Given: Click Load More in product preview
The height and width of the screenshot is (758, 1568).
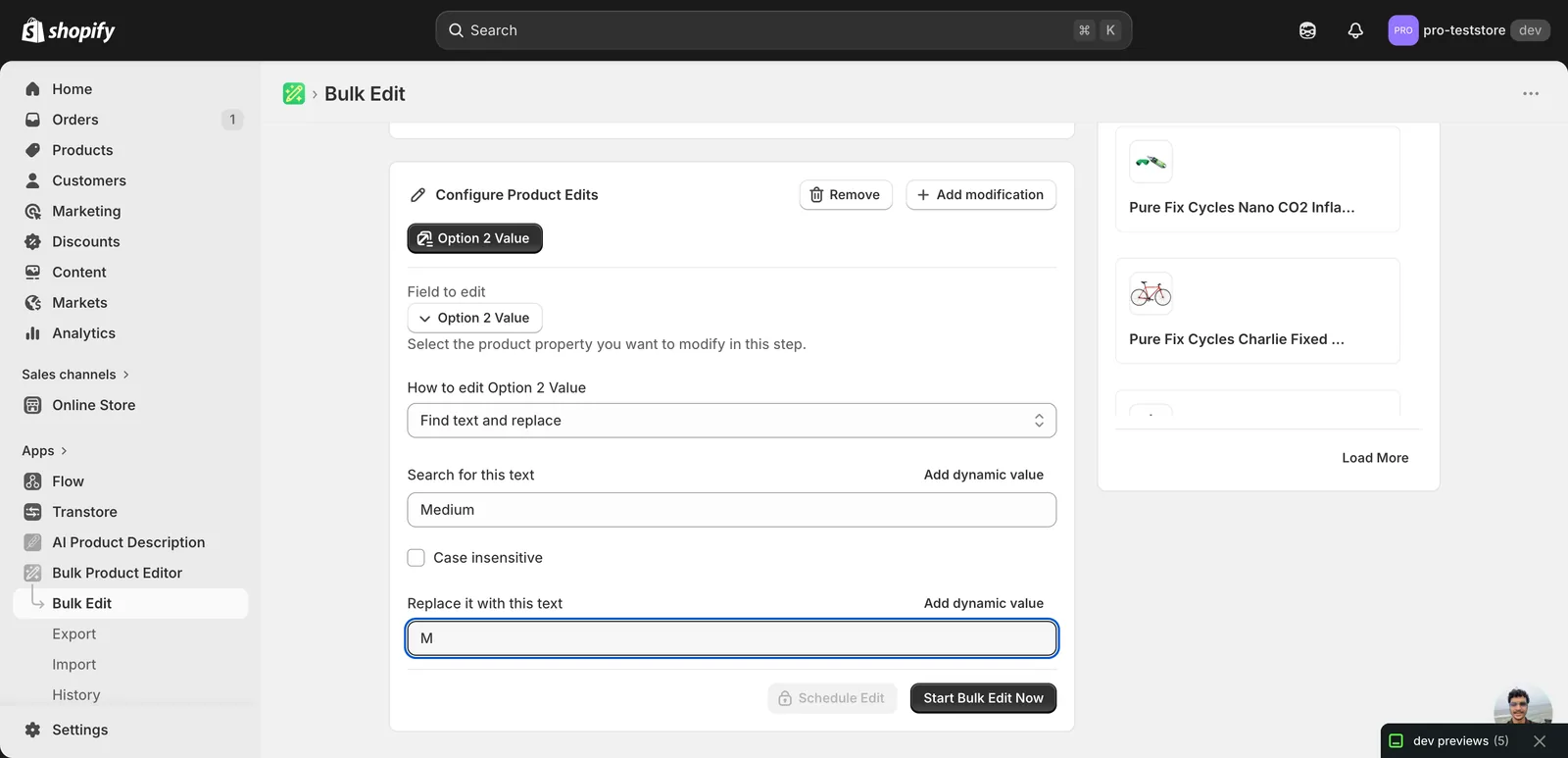Looking at the screenshot, I should 1375,458.
